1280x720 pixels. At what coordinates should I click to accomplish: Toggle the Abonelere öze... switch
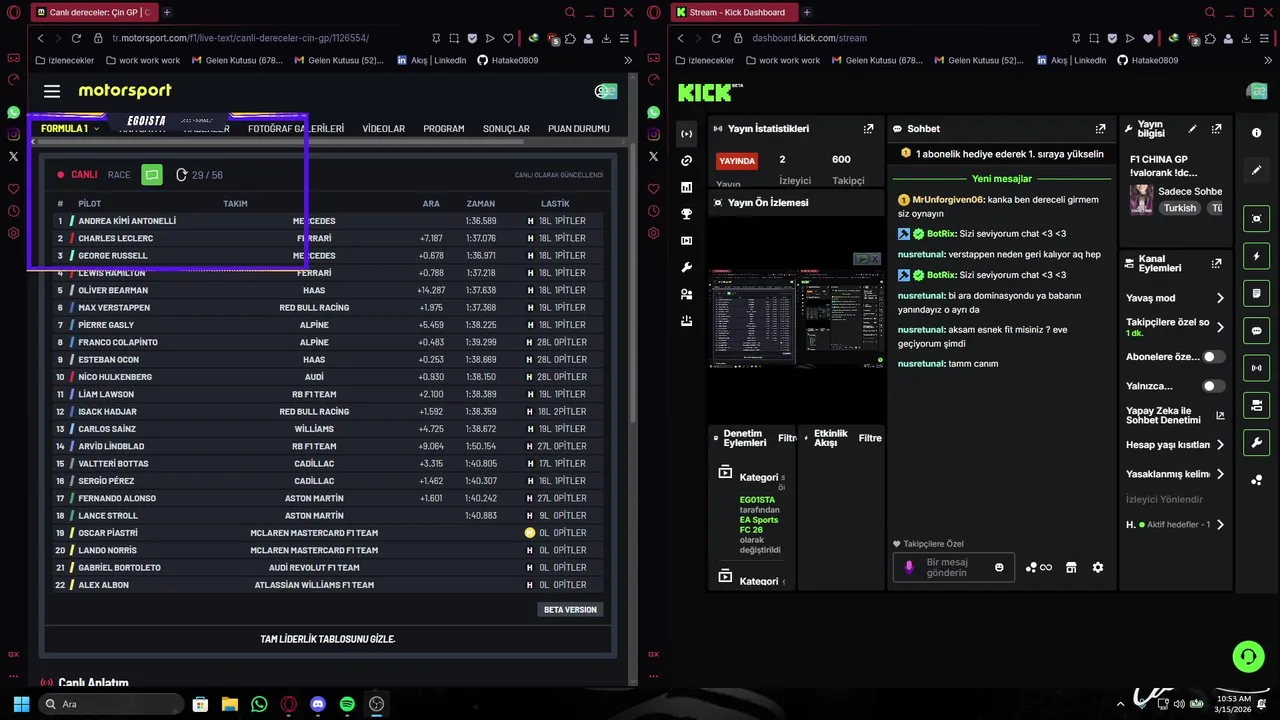point(1213,357)
